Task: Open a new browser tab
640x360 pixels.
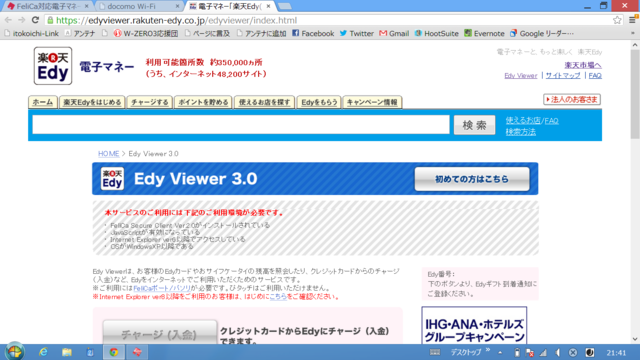Action: 284,6
